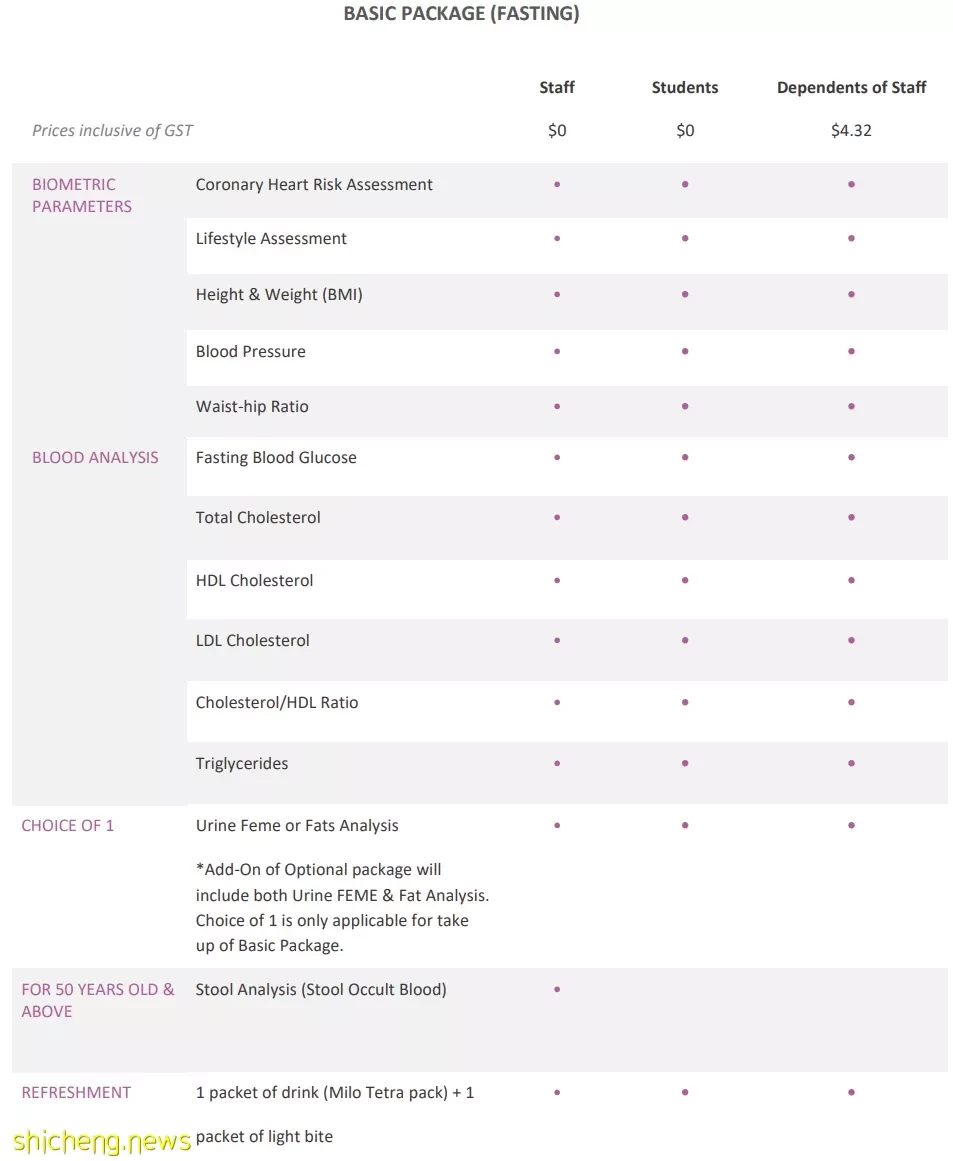Click the Students dot for HDL Cholesterol
Viewport: 953px width, 1161px height.
coord(685,580)
